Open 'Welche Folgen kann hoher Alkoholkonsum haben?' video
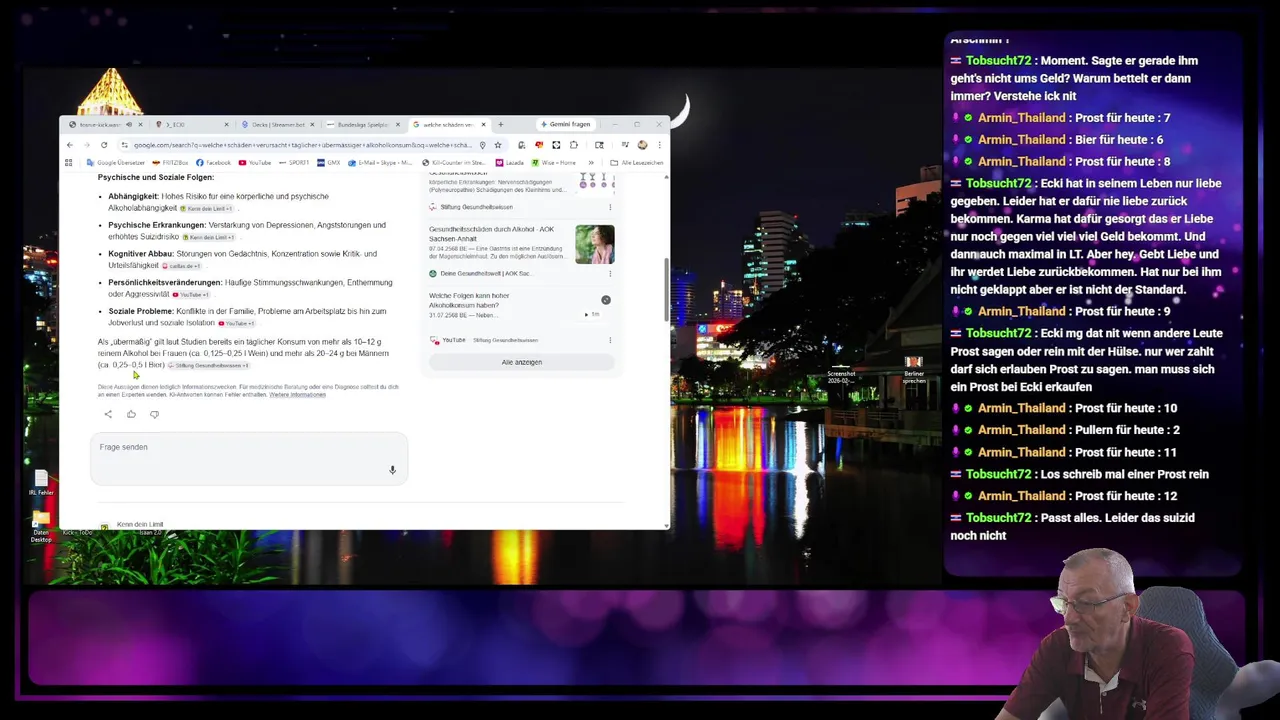The width and height of the screenshot is (1280, 720). [x=469, y=300]
